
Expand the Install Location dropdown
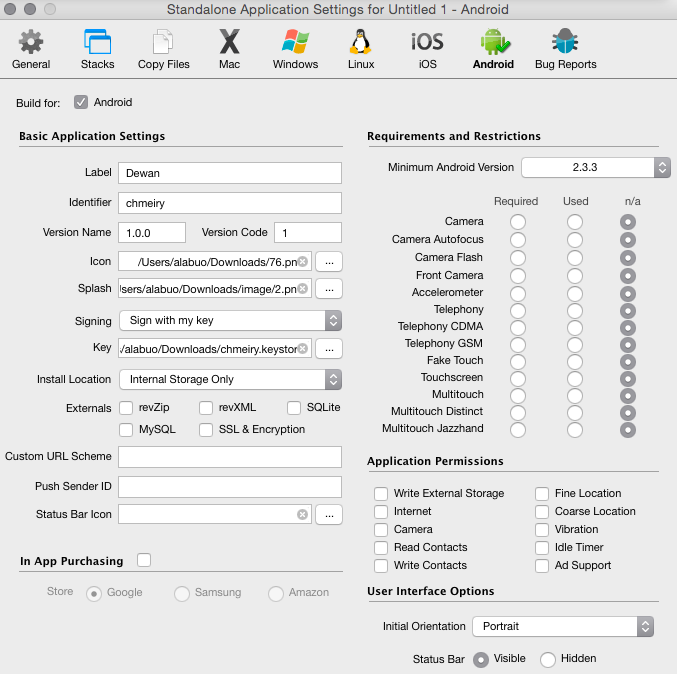[x=230, y=380]
